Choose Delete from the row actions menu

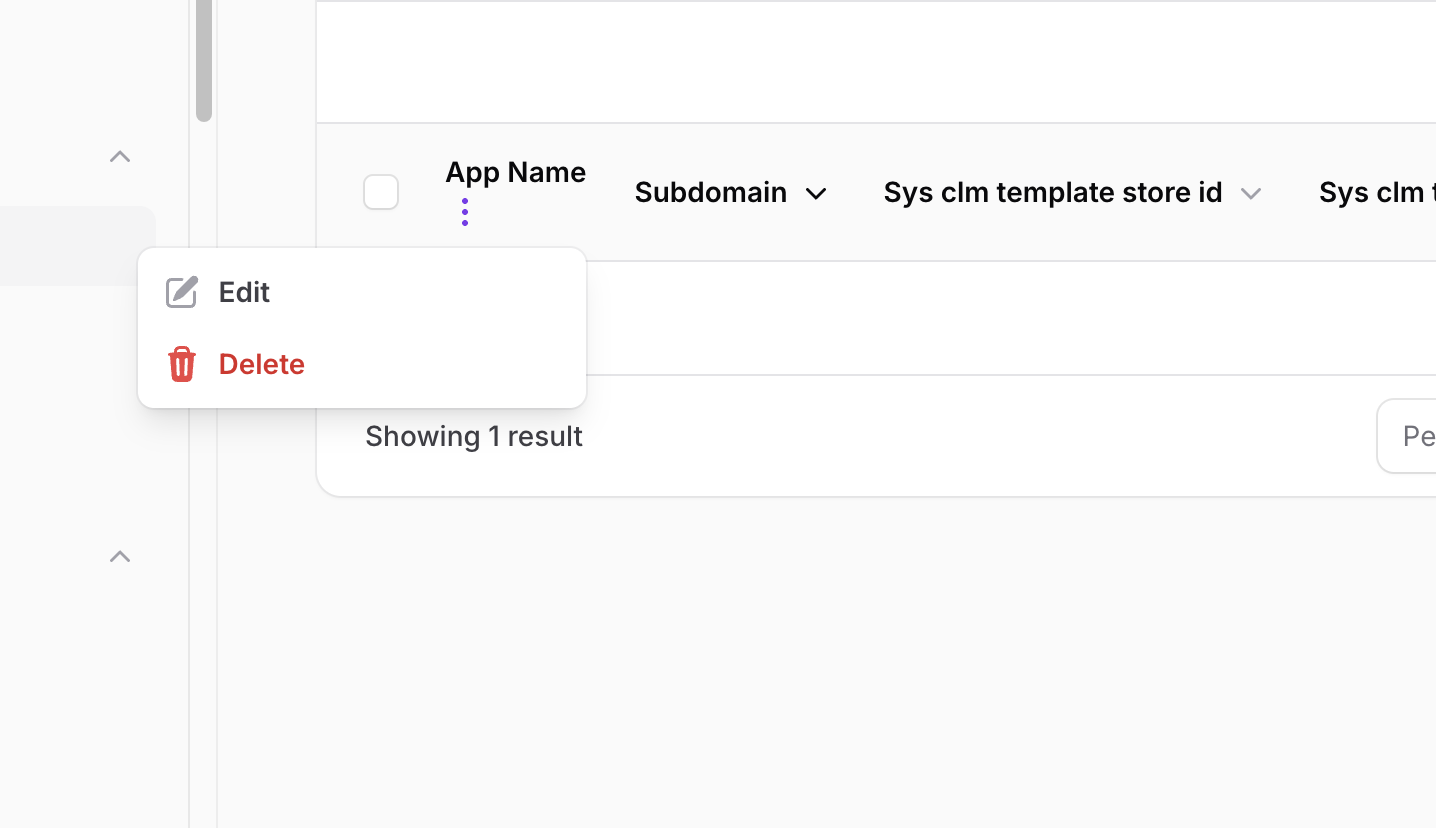tap(262, 364)
